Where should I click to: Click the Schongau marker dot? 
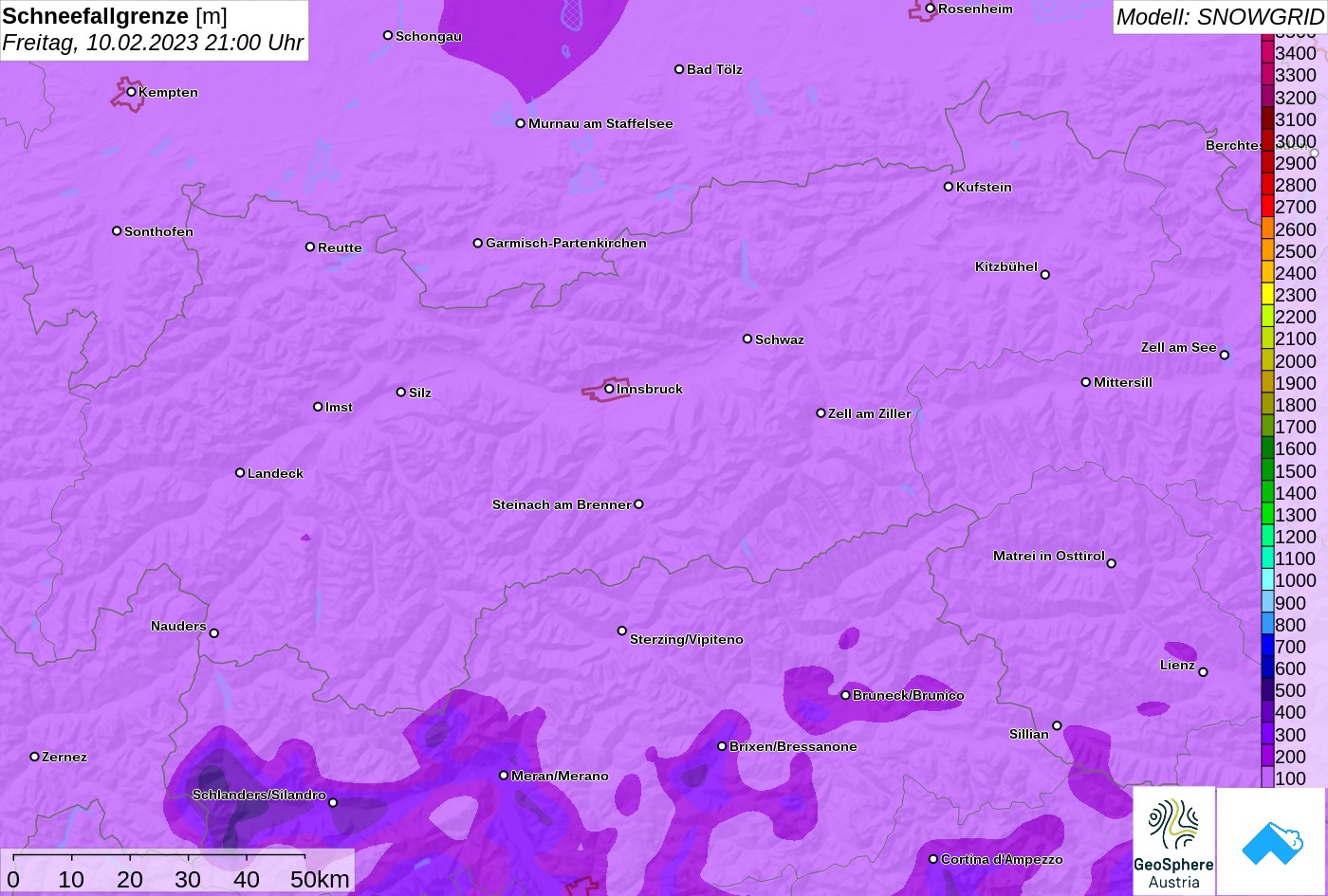pos(388,35)
